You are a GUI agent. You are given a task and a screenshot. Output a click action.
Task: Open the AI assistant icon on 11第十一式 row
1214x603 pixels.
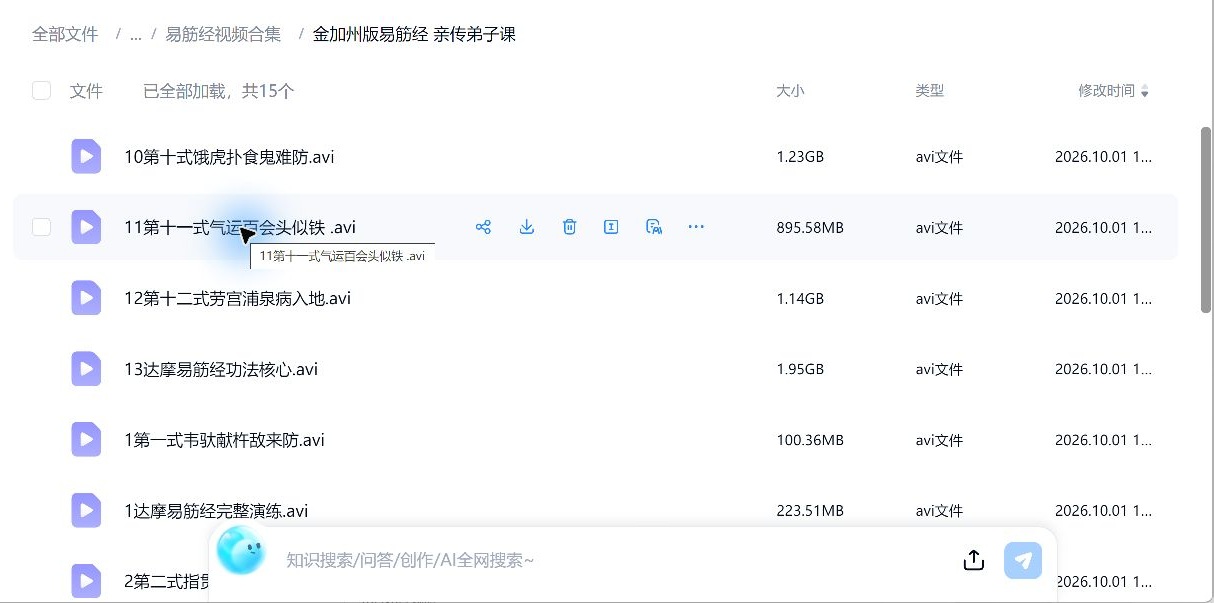pyautogui.click(x=654, y=227)
